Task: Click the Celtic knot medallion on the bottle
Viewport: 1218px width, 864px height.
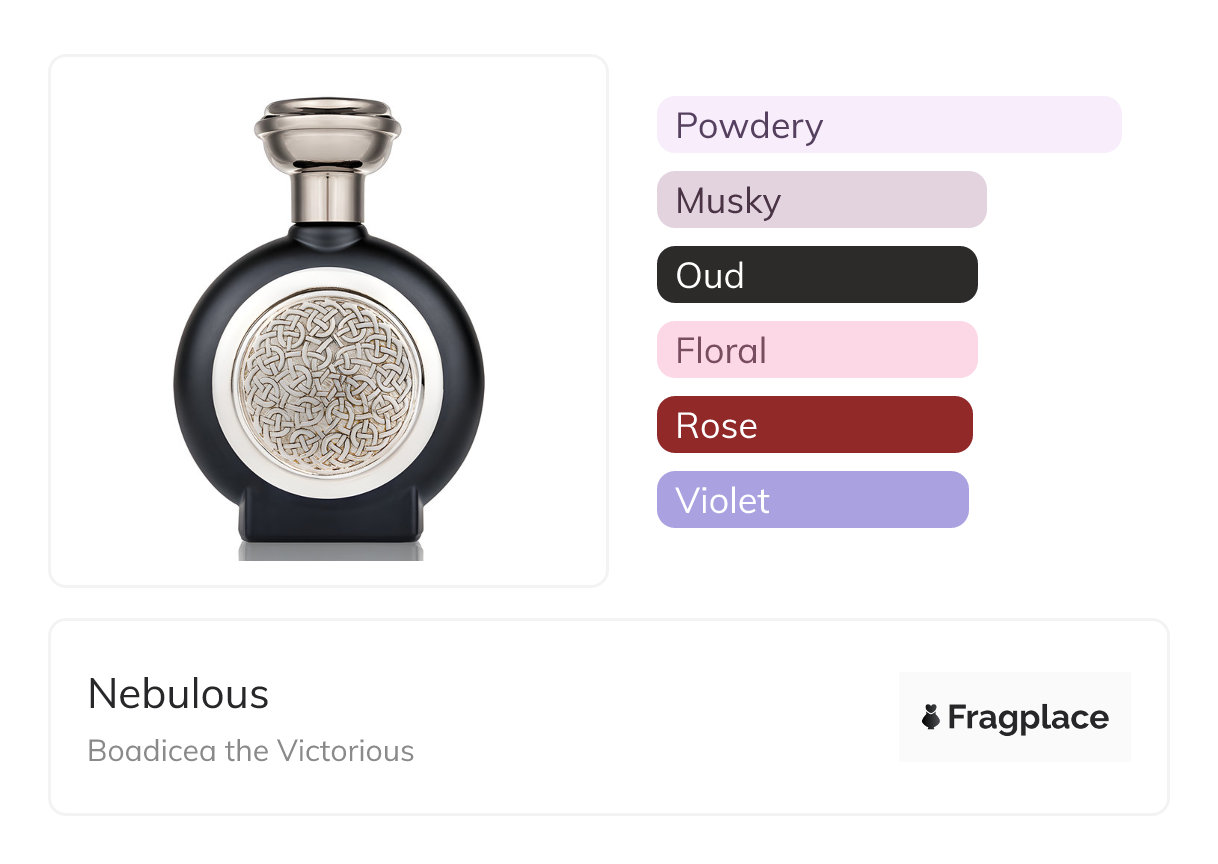Action: pos(329,383)
